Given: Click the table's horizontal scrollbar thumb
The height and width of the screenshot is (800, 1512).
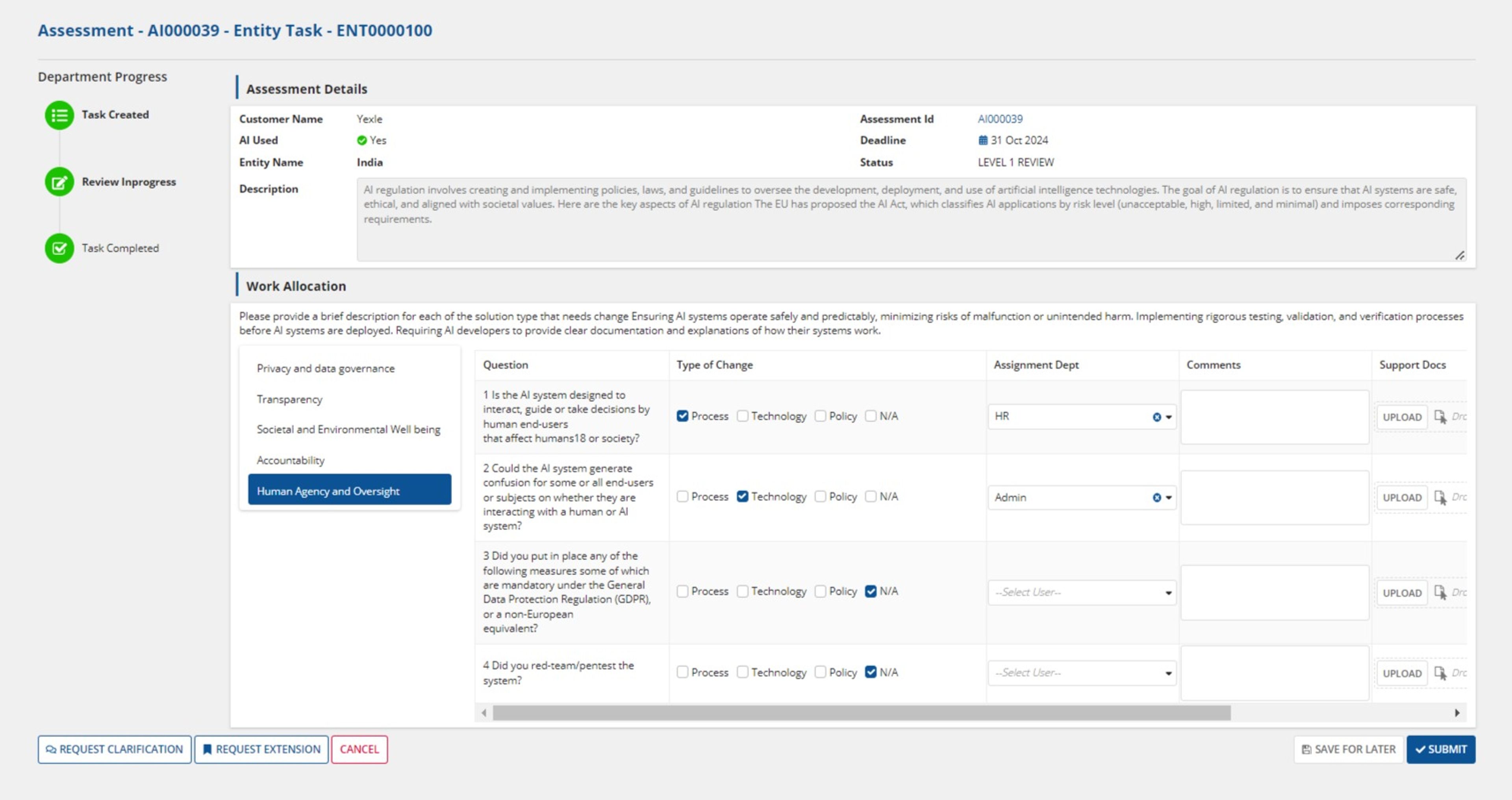Looking at the screenshot, I should point(861,713).
